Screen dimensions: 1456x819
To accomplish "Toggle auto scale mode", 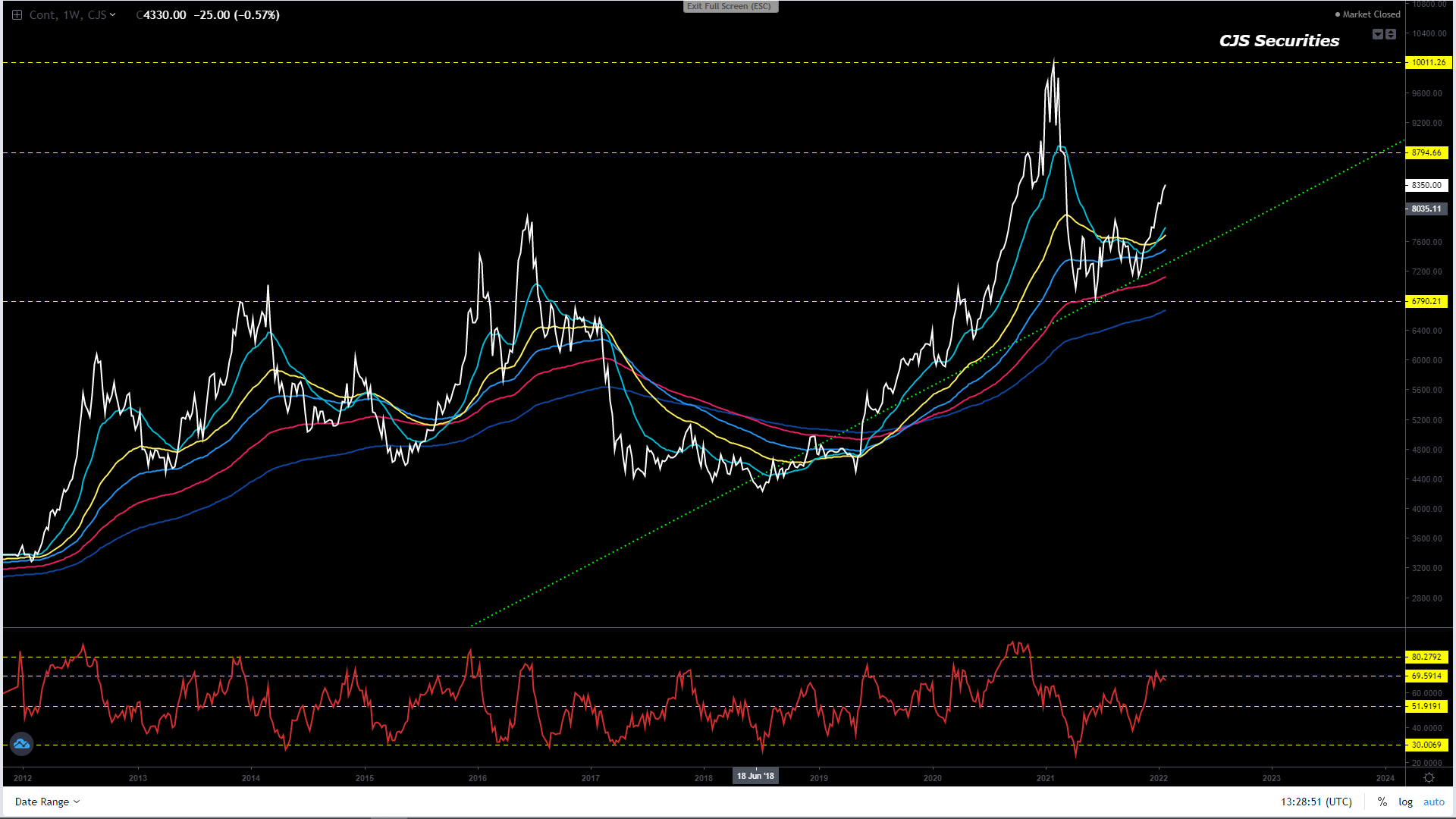I will coord(1433,802).
